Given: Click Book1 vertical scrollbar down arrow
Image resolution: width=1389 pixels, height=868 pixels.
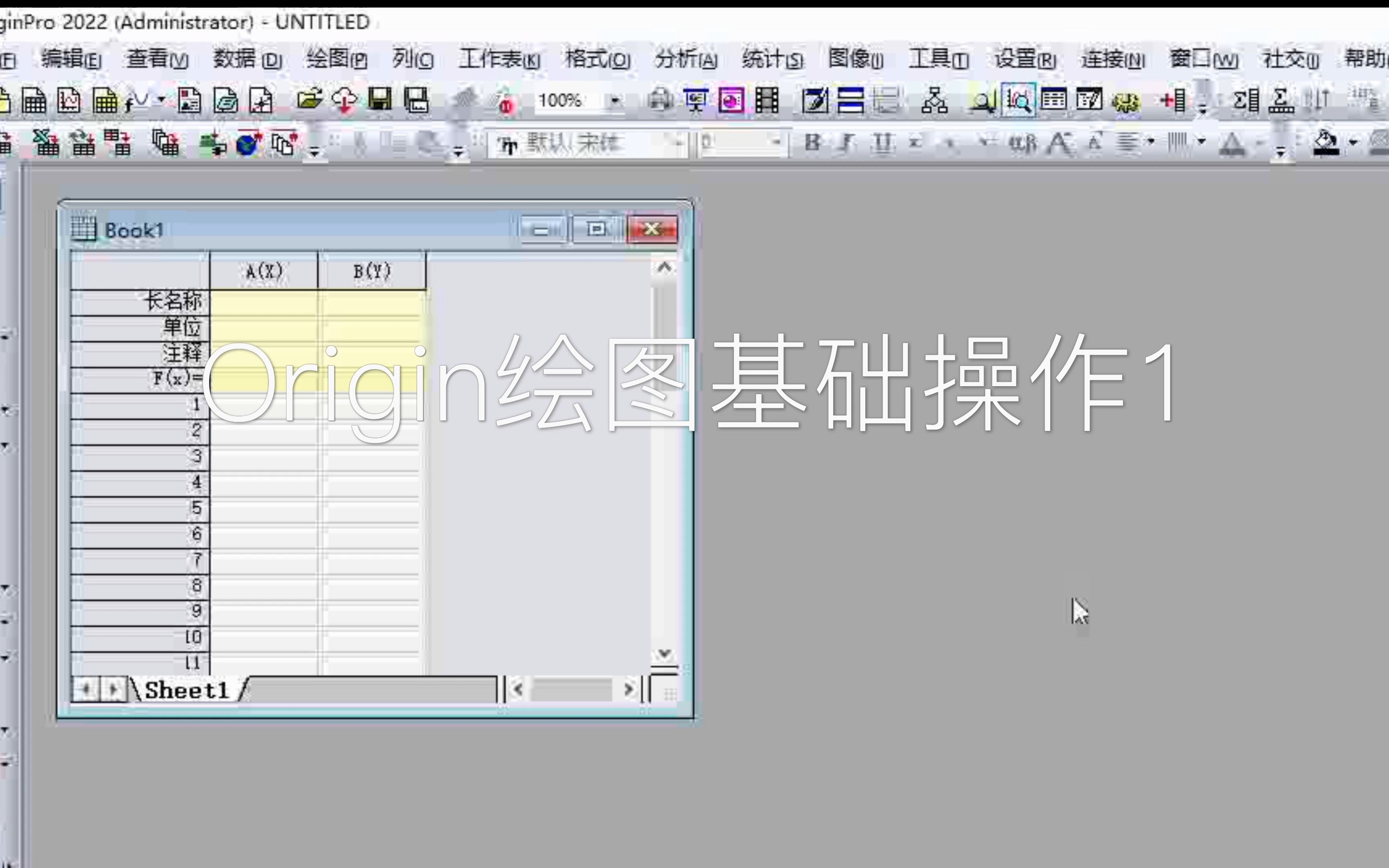Looking at the screenshot, I should pyautogui.click(x=664, y=654).
